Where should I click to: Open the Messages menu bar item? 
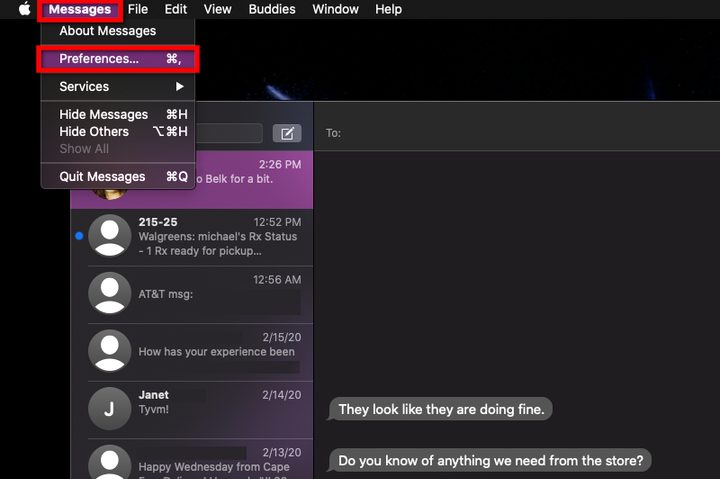80,9
